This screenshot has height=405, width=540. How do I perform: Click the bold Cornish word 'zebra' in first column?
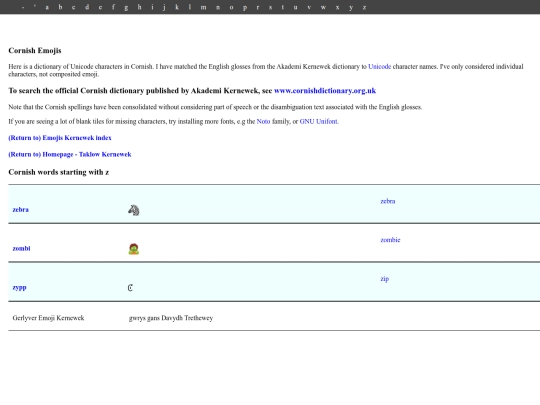(21, 209)
